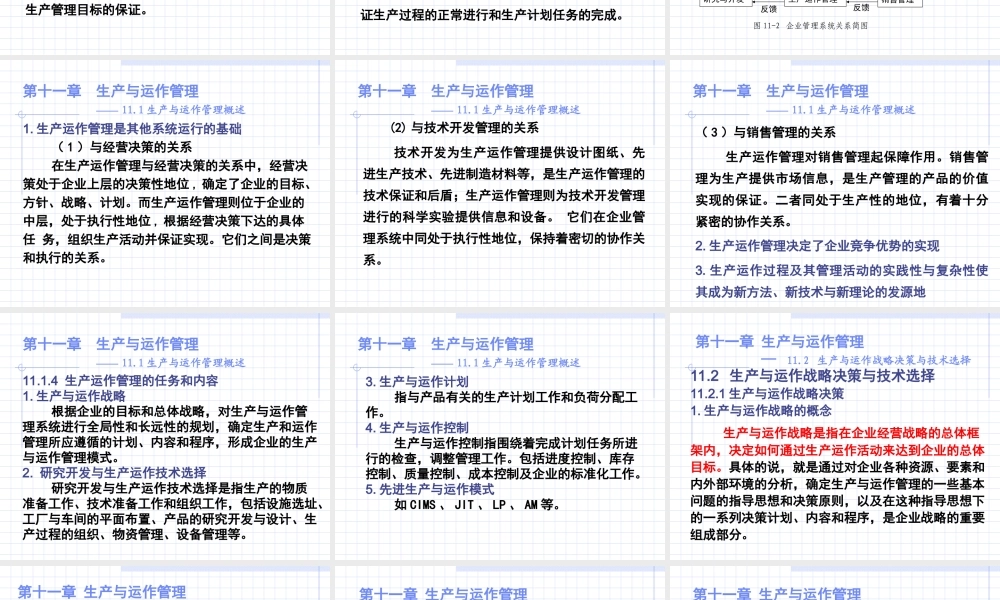This screenshot has width=1000, height=600.
Task: Select the slide thumbnail about 与技术开发管理的关系
Action: click(x=500, y=184)
